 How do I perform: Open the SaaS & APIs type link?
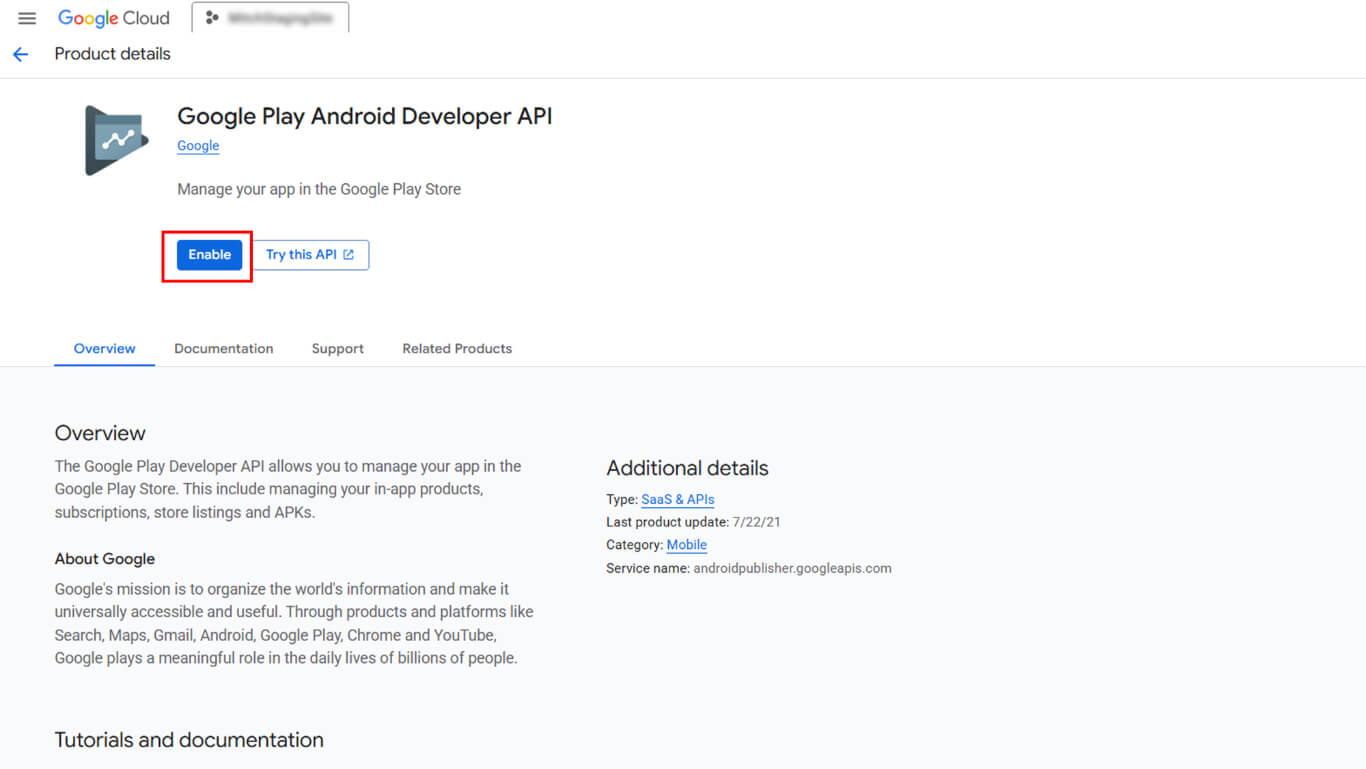[x=677, y=499]
